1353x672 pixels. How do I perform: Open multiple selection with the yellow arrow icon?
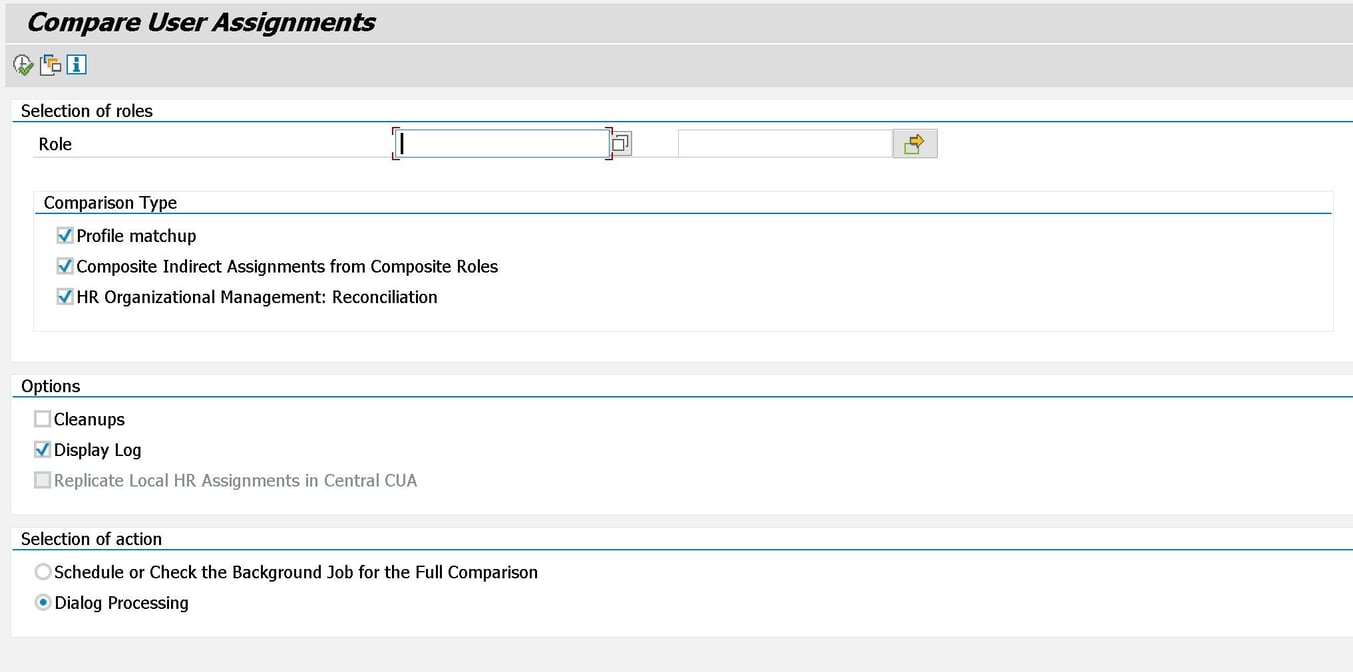point(913,143)
